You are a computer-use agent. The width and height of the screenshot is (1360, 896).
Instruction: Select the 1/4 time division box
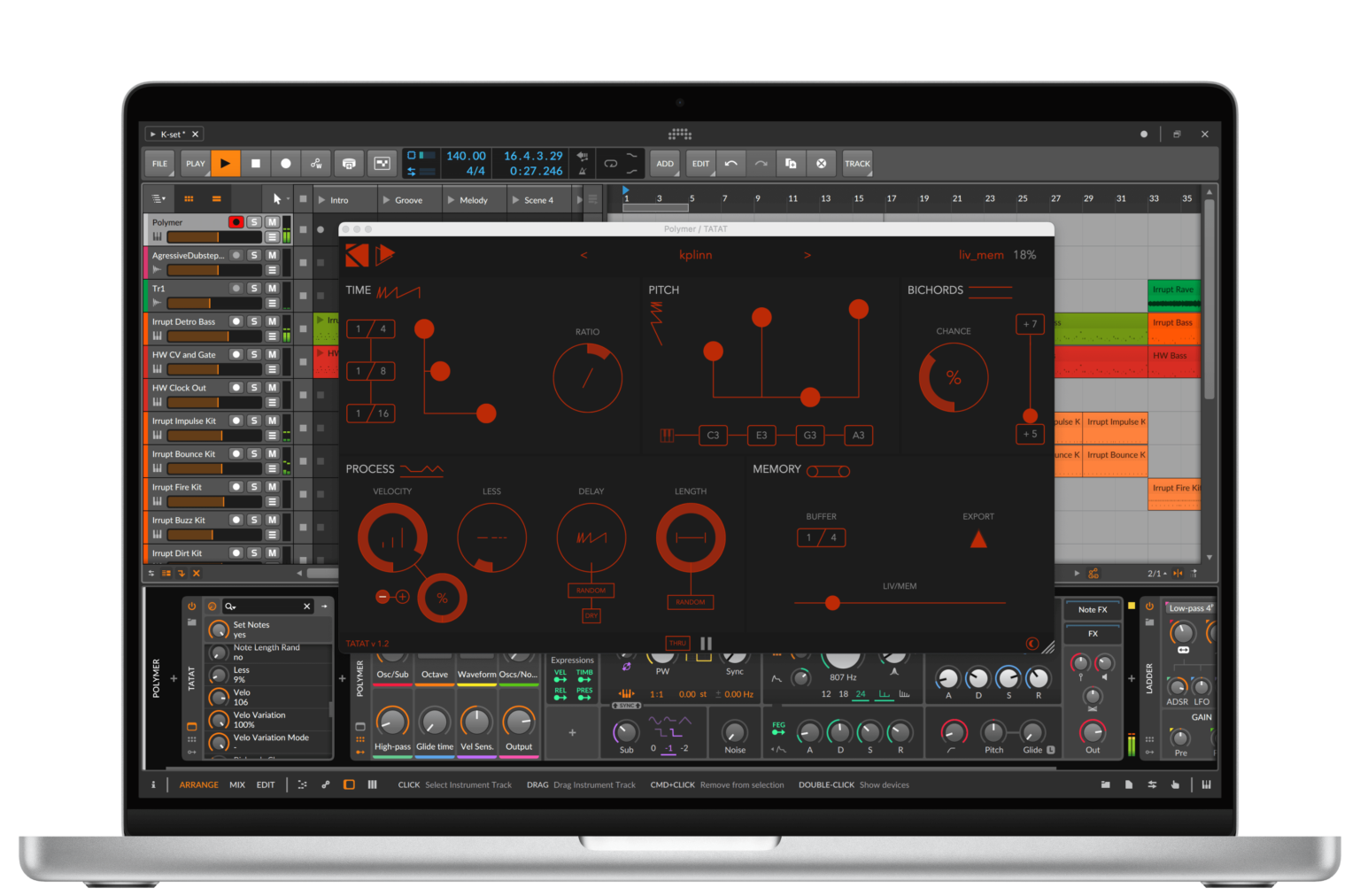(x=370, y=328)
